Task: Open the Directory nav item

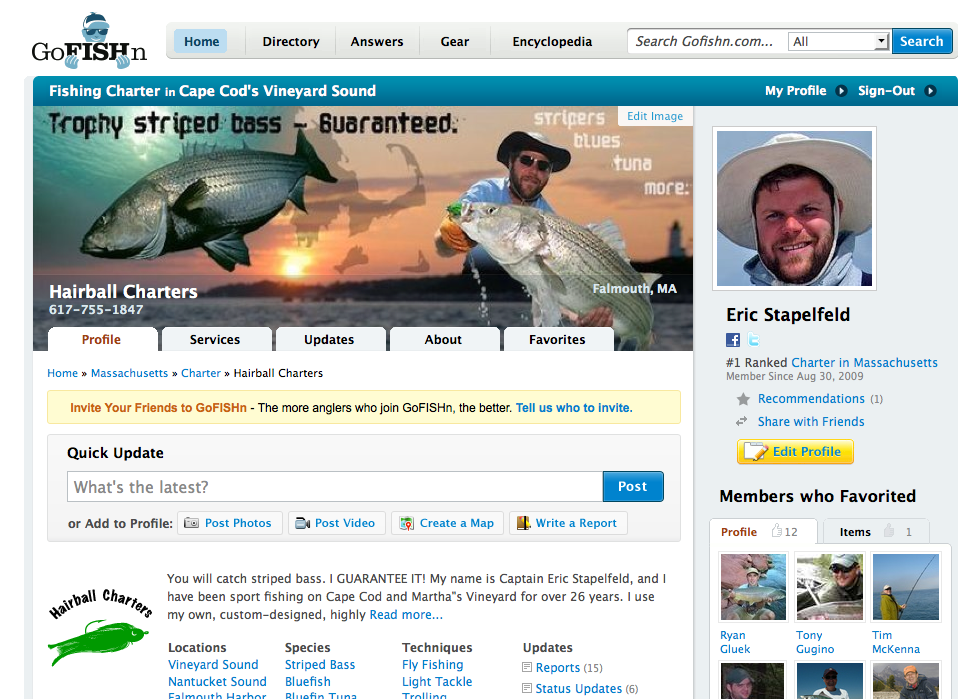Action: point(291,41)
